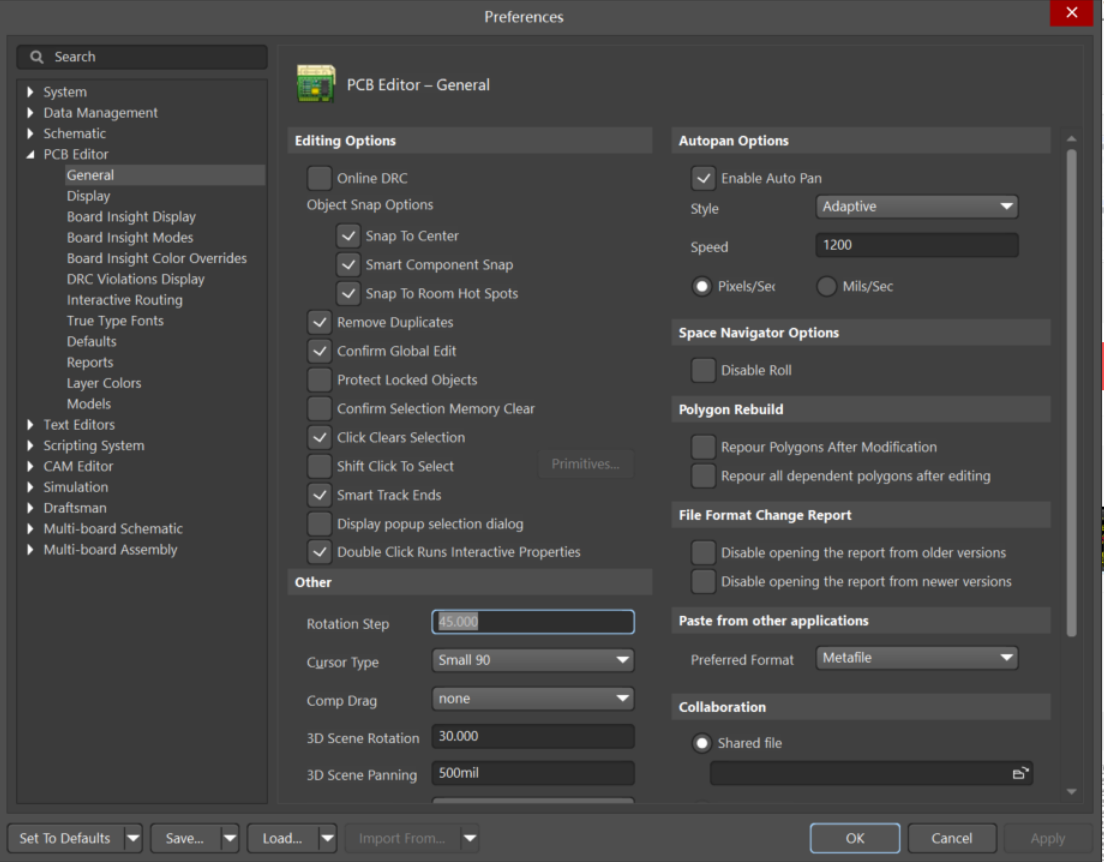Screen dimensions: 1104x862
Task: Expand the Simulation node
Action: coord(30,487)
